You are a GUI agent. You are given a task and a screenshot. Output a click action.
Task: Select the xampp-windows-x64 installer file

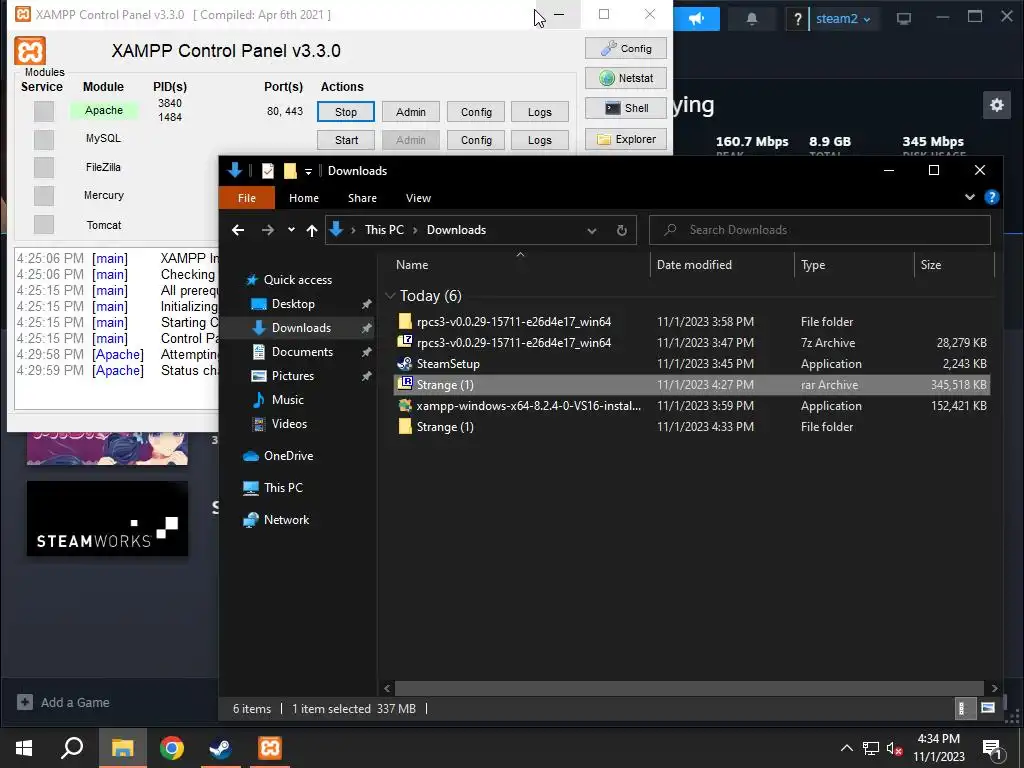click(528, 406)
